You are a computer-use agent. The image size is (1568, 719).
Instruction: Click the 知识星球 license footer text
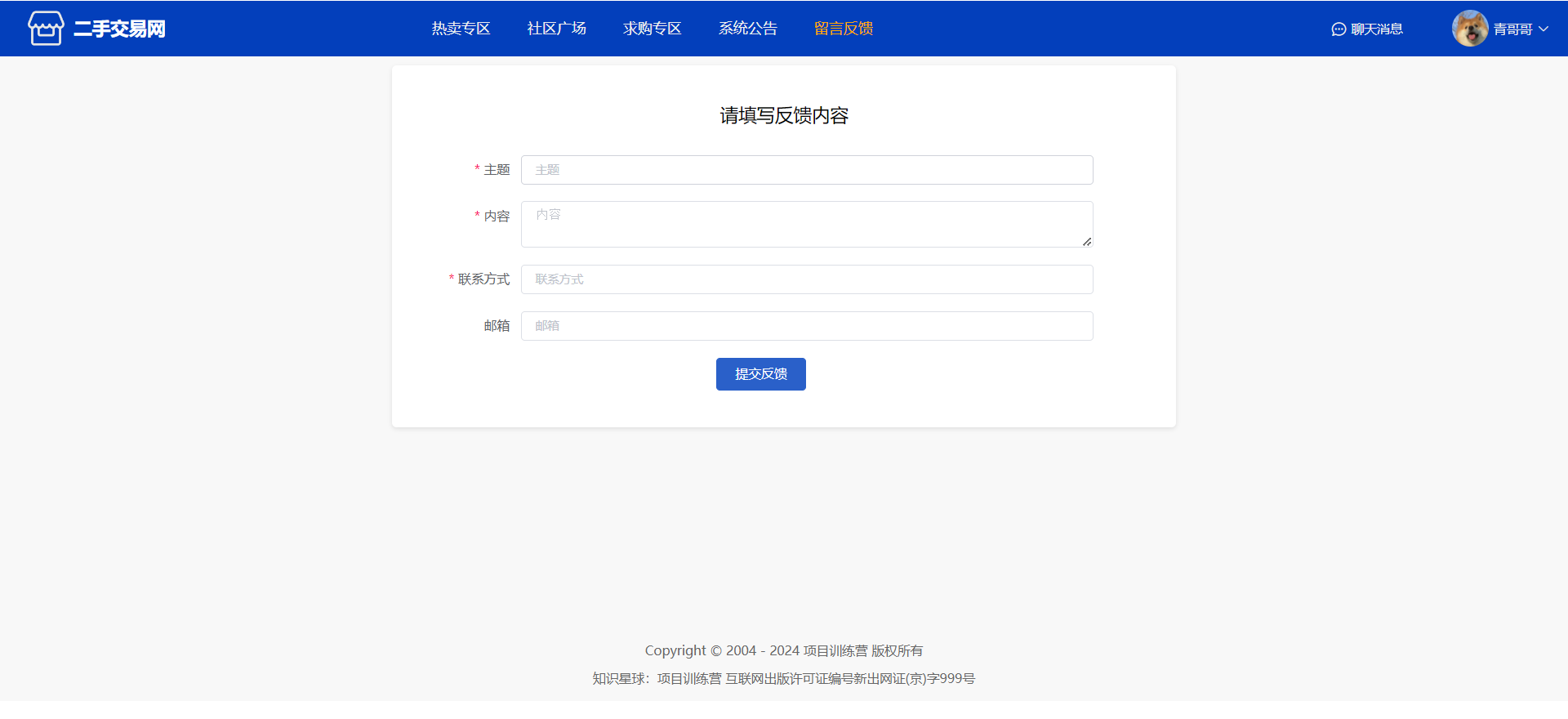click(x=784, y=678)
